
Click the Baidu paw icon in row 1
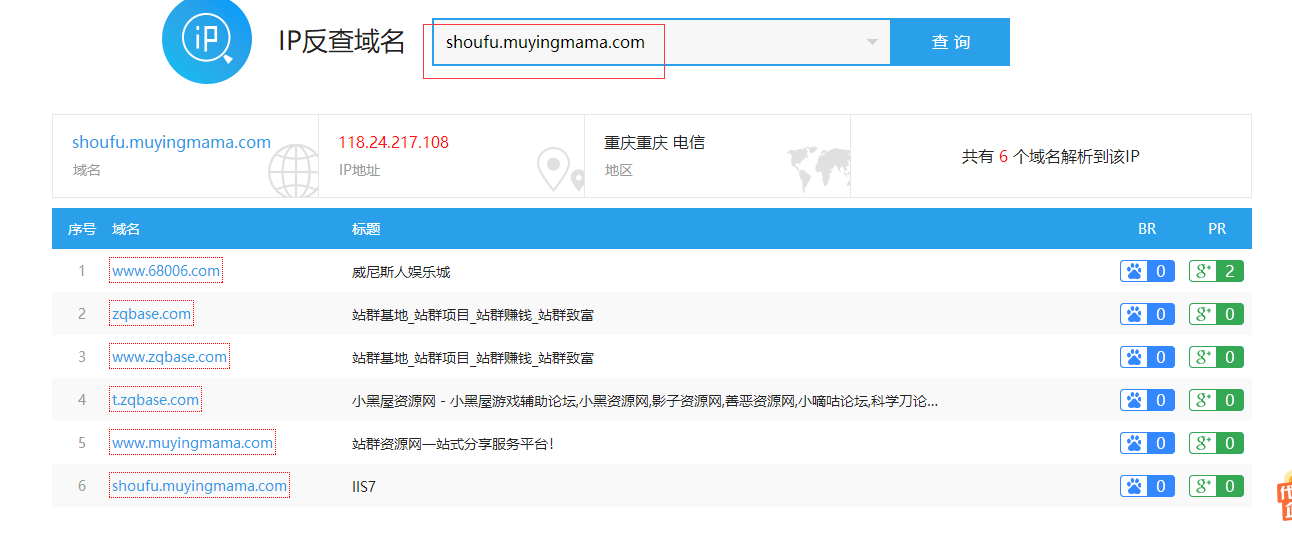pyautogui.click(x=1134, y=271)
